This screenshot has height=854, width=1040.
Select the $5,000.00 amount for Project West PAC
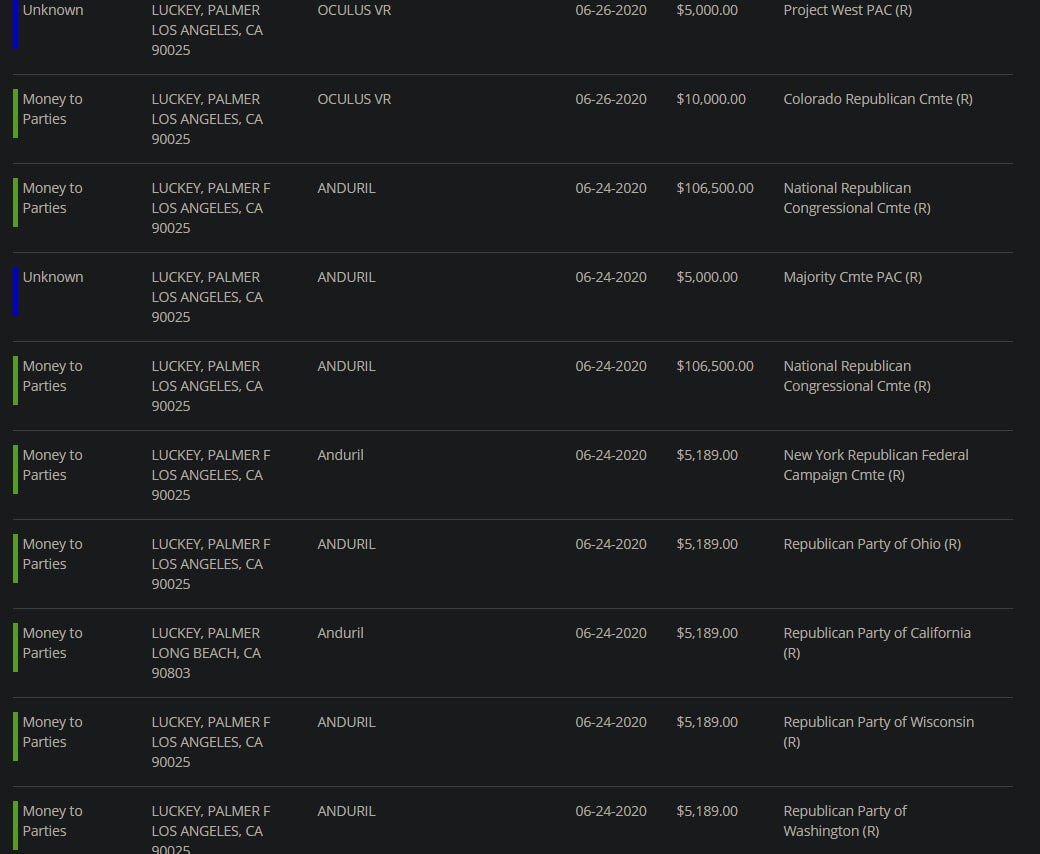coord(706,10)
